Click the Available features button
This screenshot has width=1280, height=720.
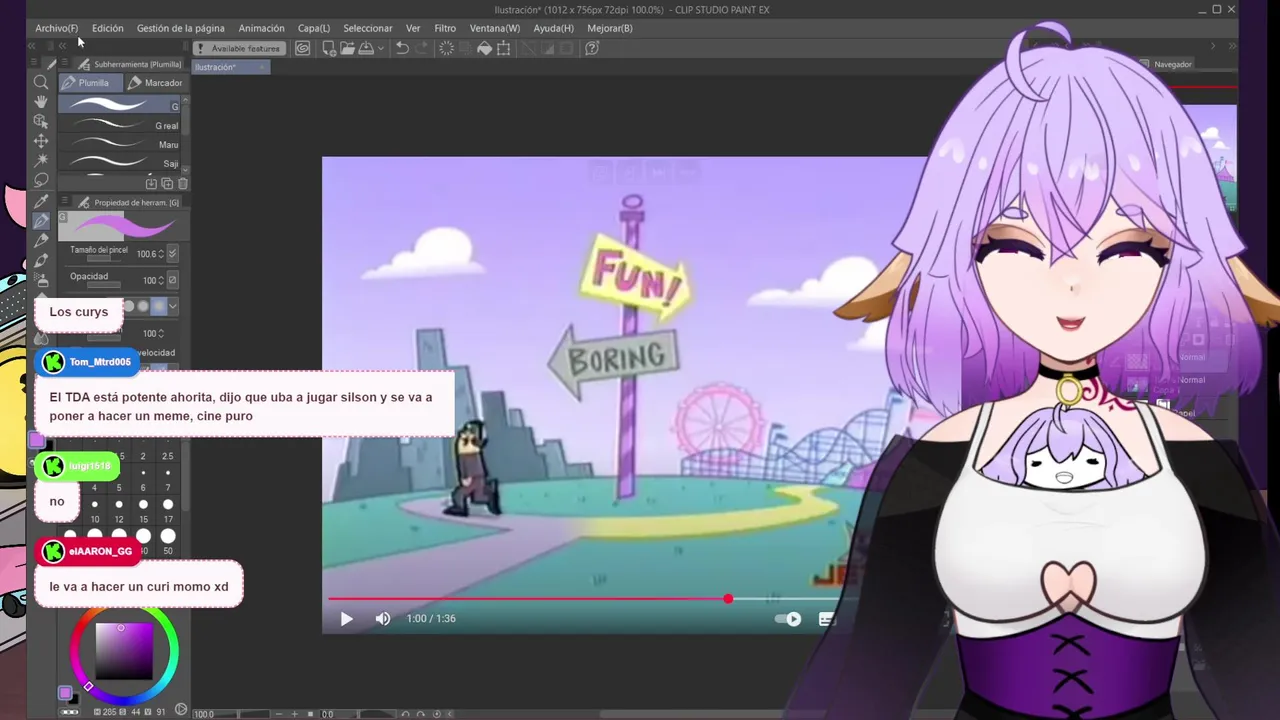tap(238, 48)
